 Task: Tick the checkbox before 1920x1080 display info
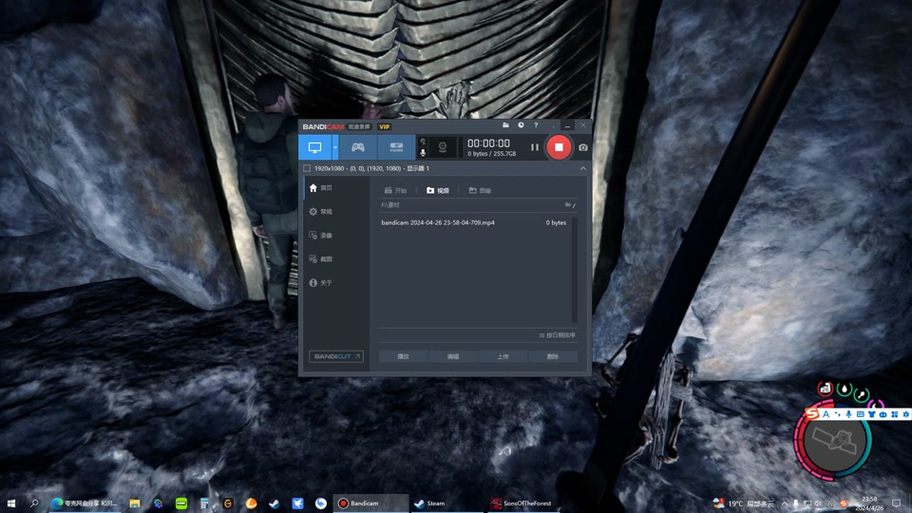click(x=307, y=168)
